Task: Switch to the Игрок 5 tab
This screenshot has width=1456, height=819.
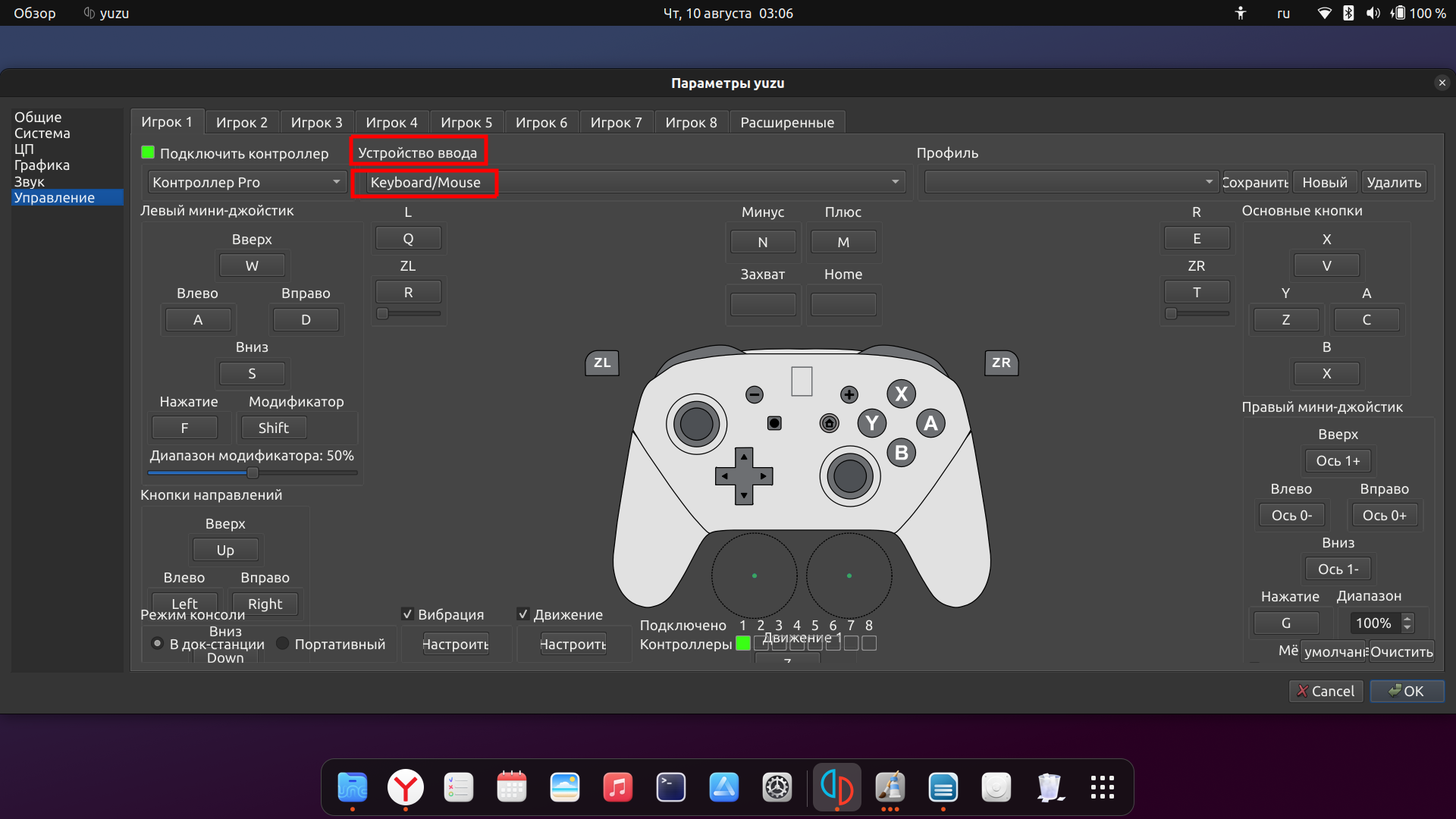Action: 466,122
